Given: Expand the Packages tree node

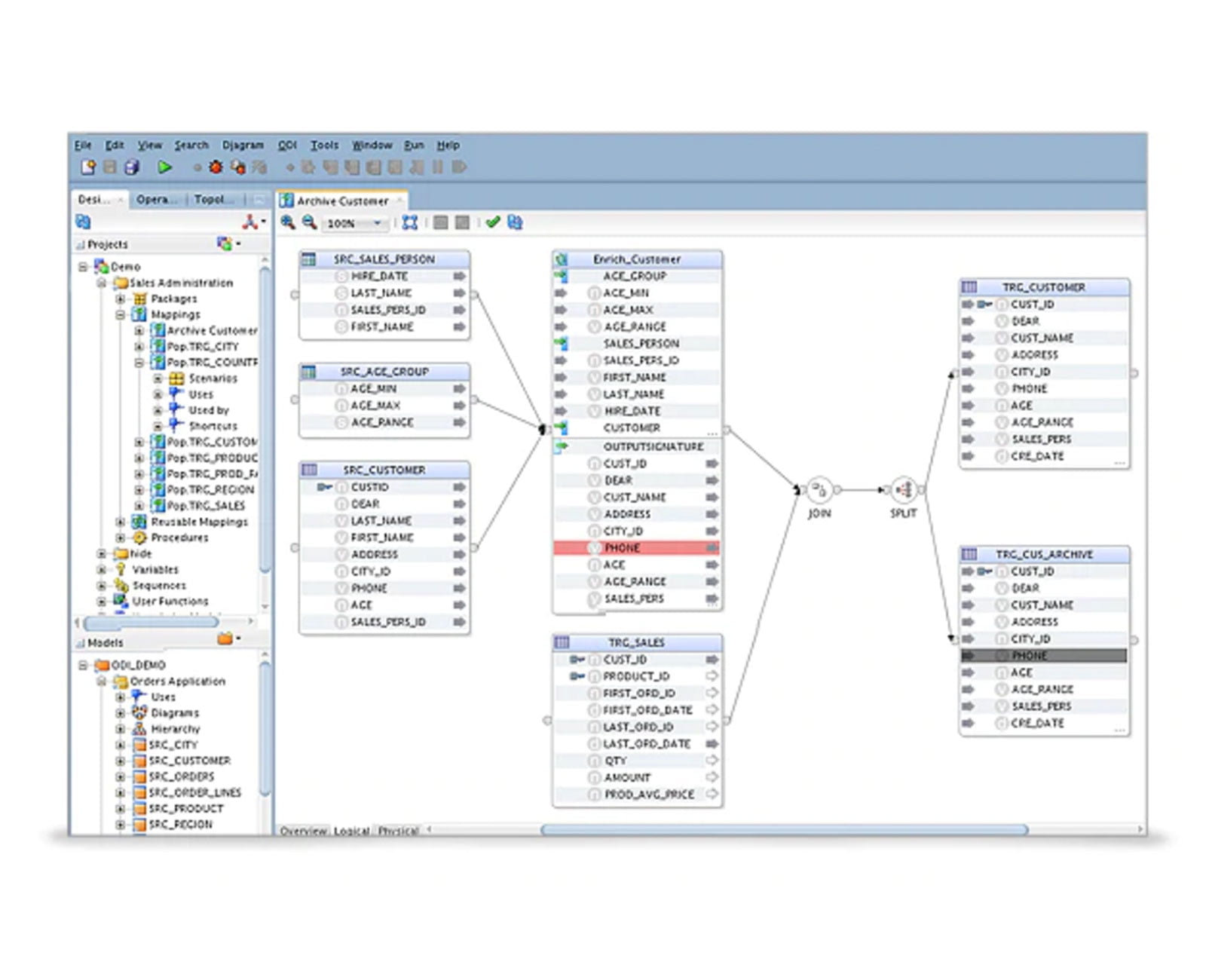Looking at the screenshot, I should (121, 299).
